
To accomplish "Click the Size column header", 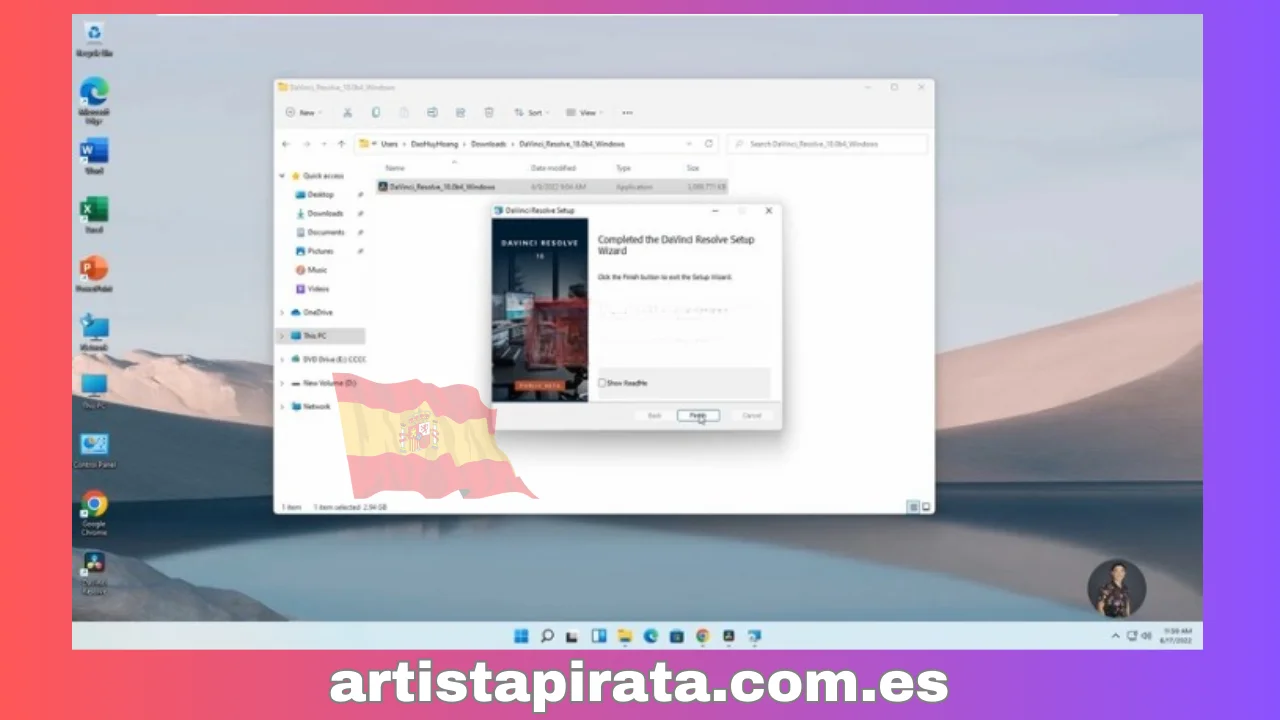I will 693,168.
